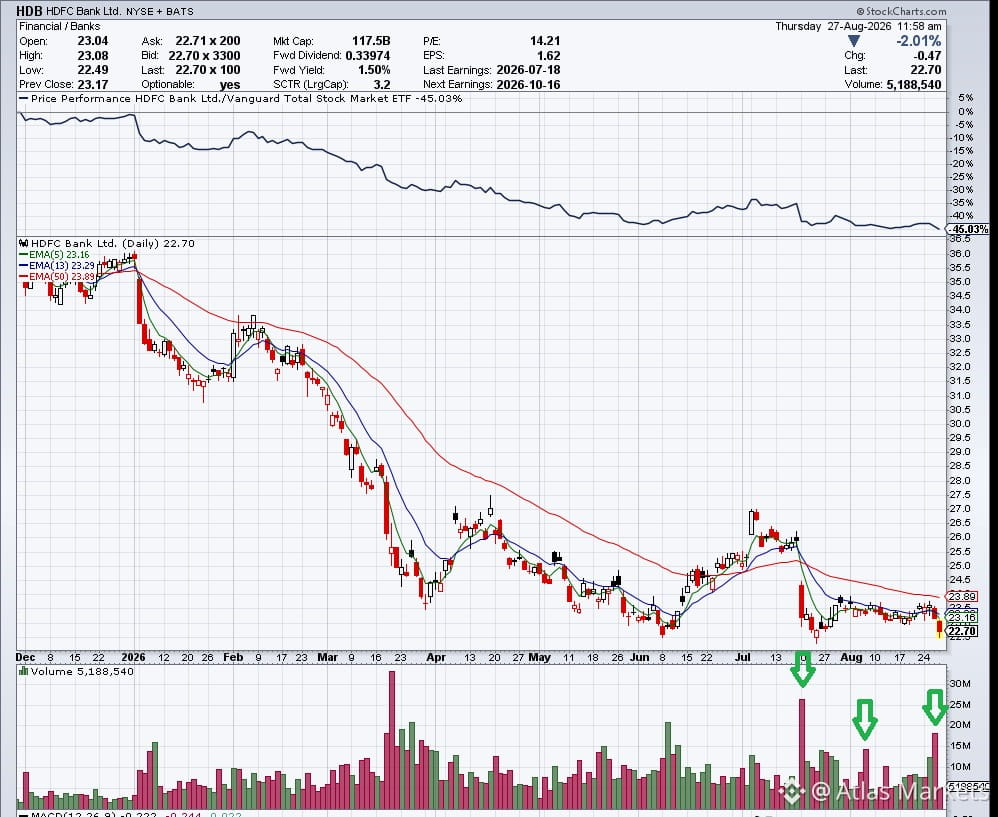This screenshot has height=817, width=998.
Task: Click the Next Earnings date 2026-10-16
Action: [x=528, y=85]
